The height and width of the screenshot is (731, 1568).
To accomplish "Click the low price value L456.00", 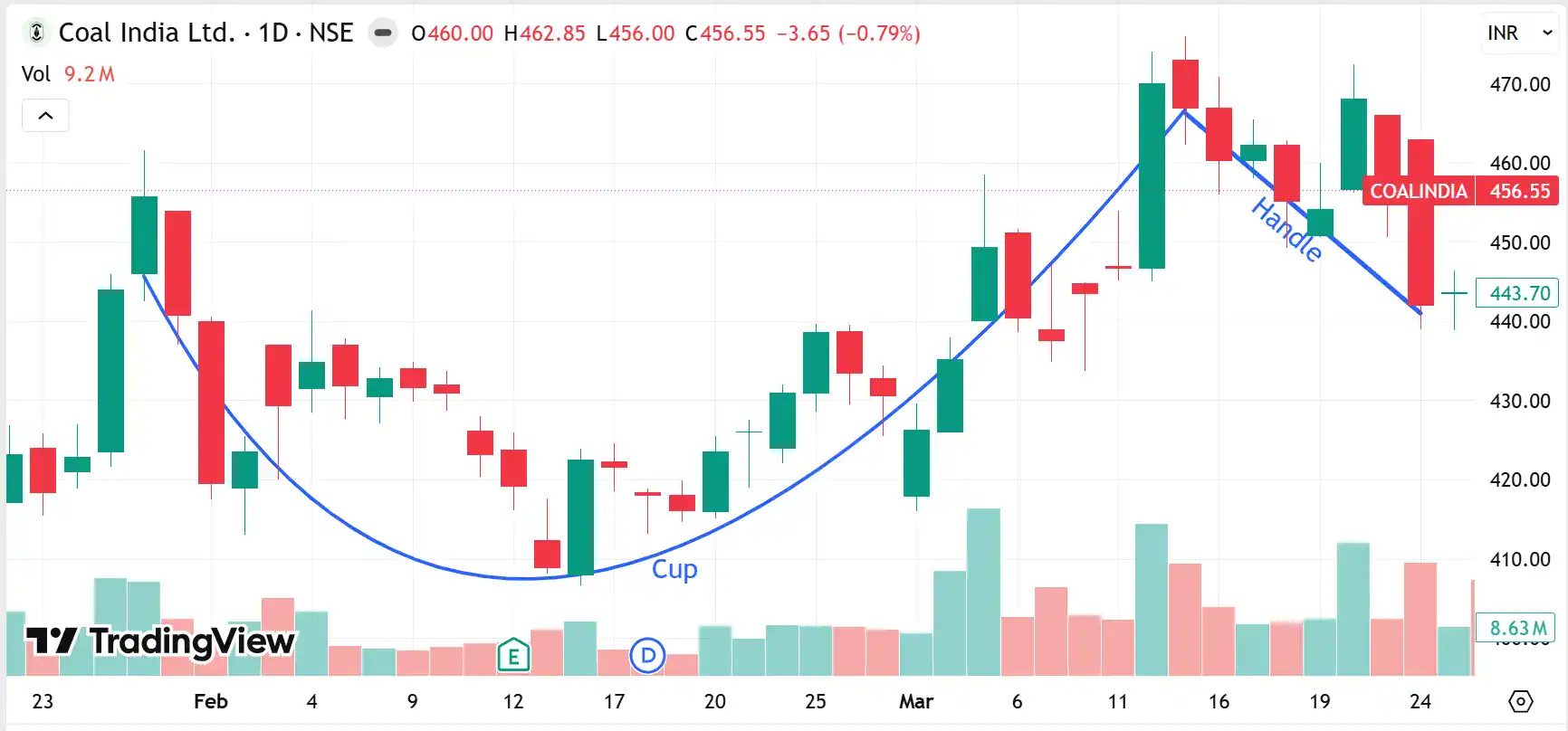I will (x=636, y=33).
